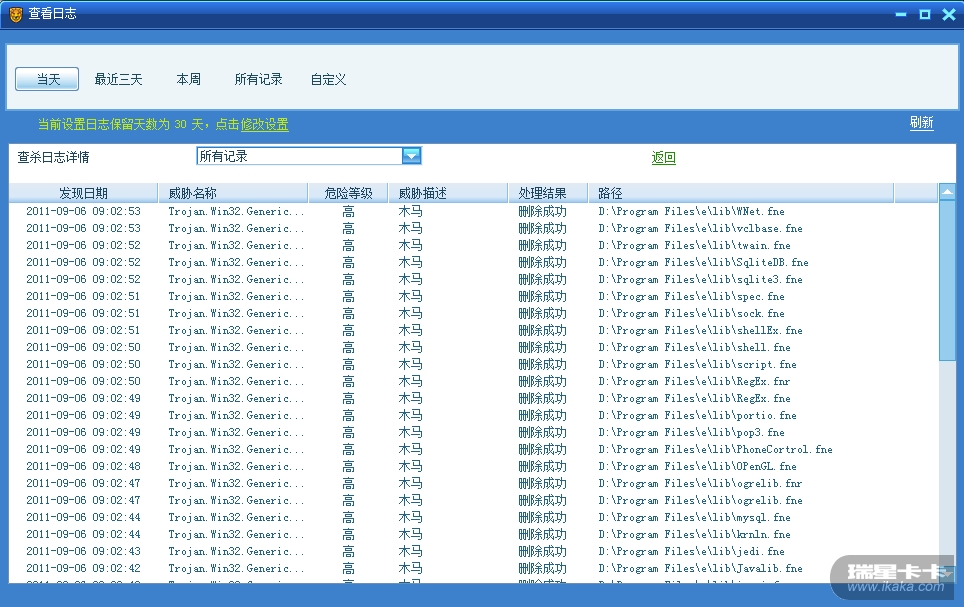Click the date 2011-09-06 09:02:42

(83, 569)
